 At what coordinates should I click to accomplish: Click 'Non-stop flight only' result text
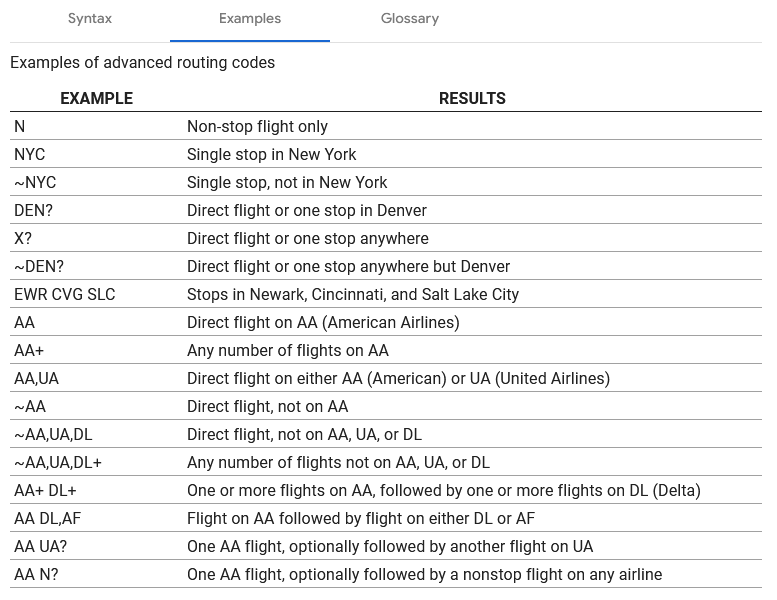pos(257,126)
